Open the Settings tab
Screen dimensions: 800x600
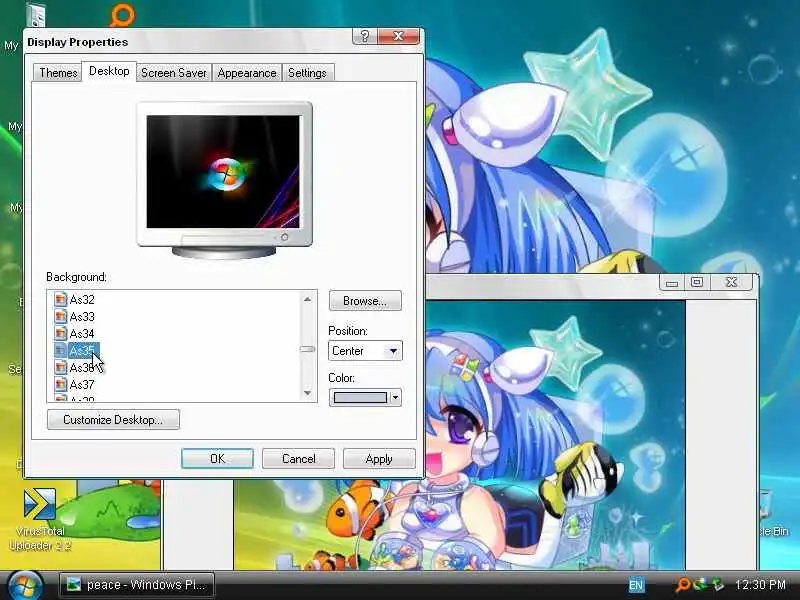[x=307, y=72]
